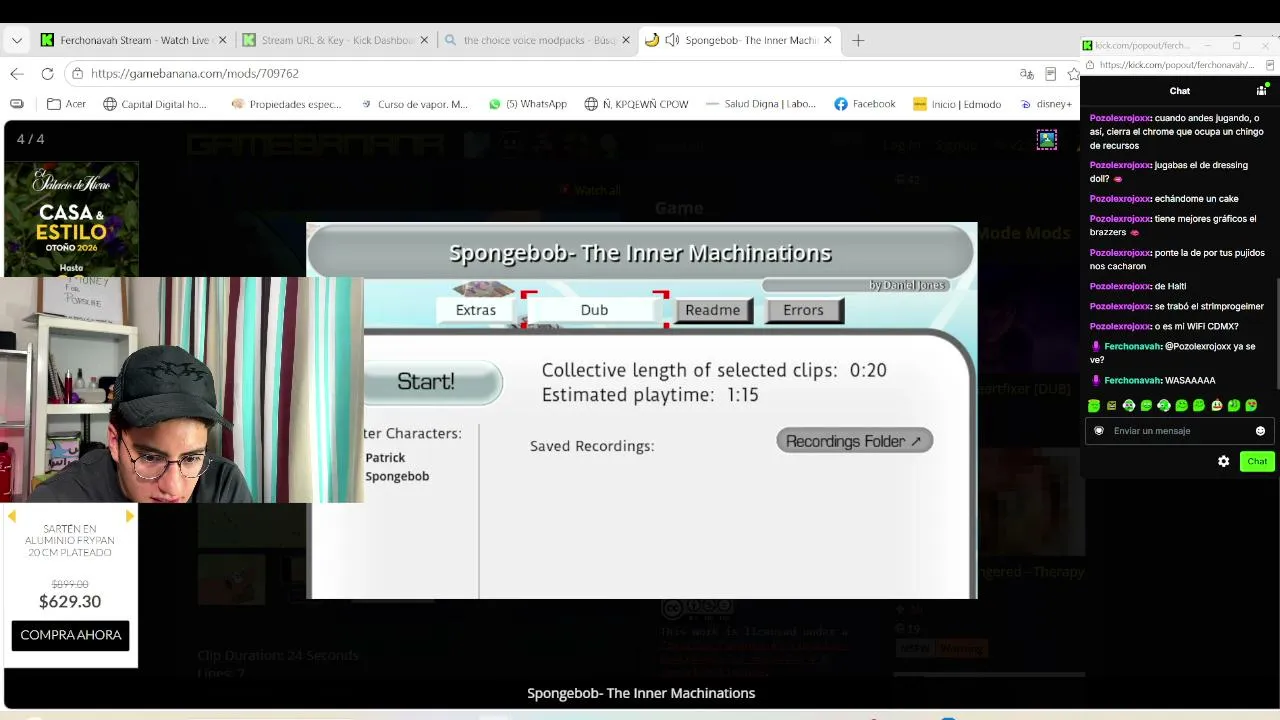Click the Spongebob character name
The height and width of the screenshot is (720, 1280).
(x=397, y=476)
